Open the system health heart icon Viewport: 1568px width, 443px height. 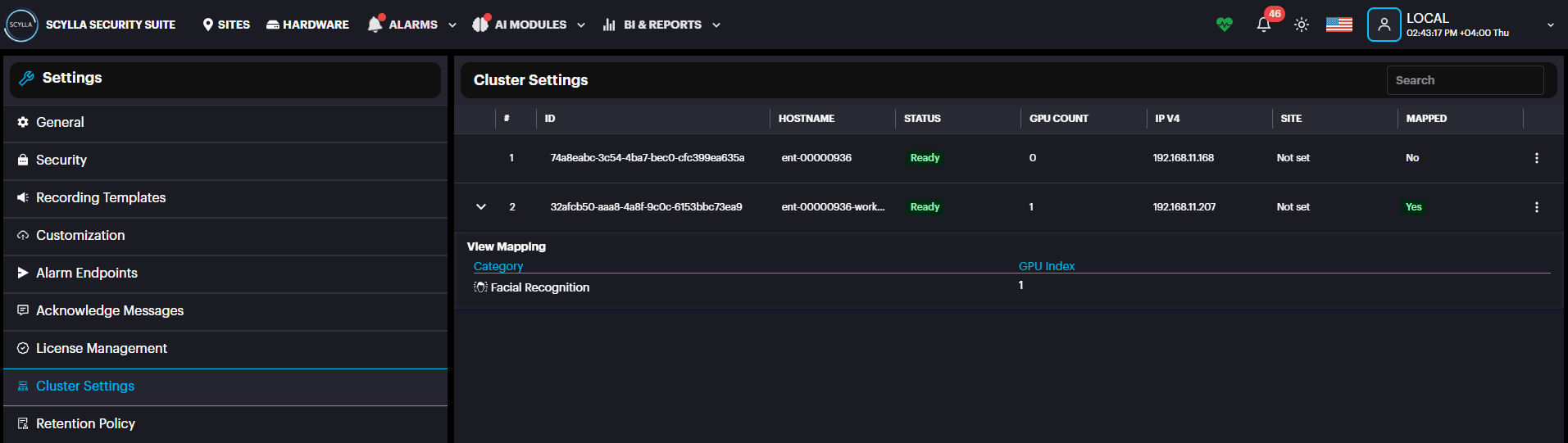(1224, 25)
